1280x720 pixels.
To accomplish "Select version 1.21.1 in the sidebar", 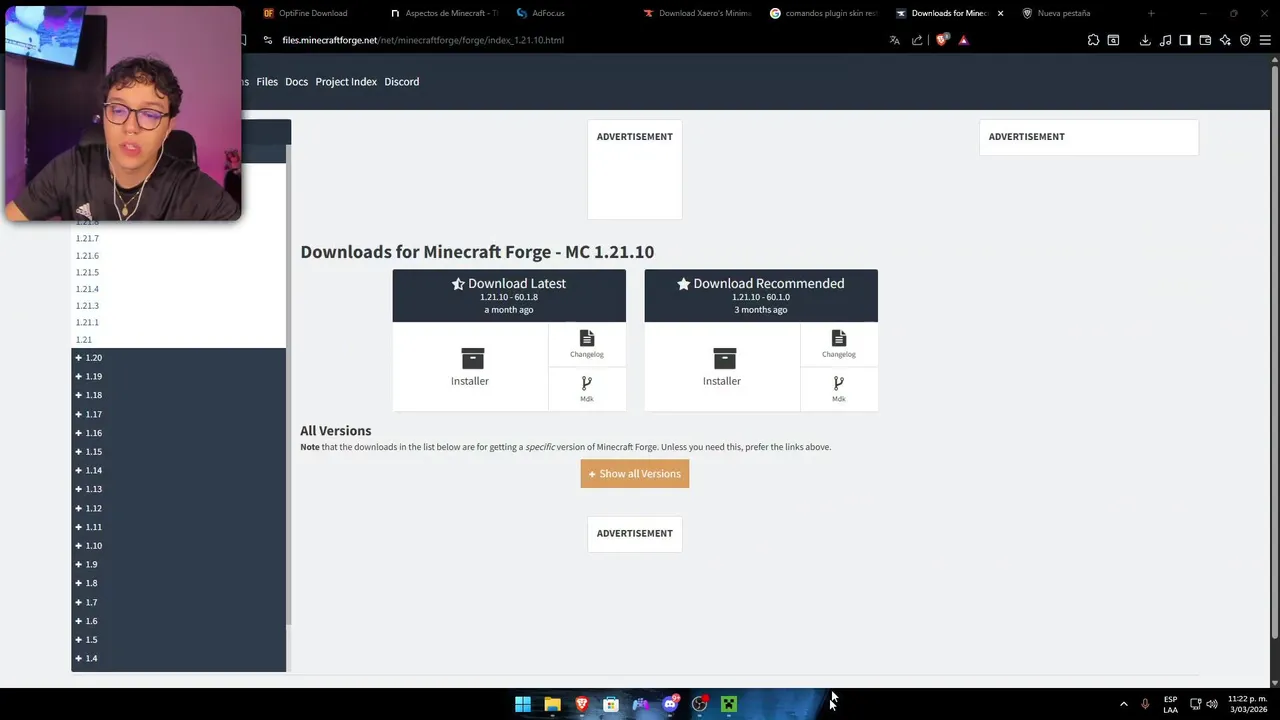I will [x=87, y=323].
